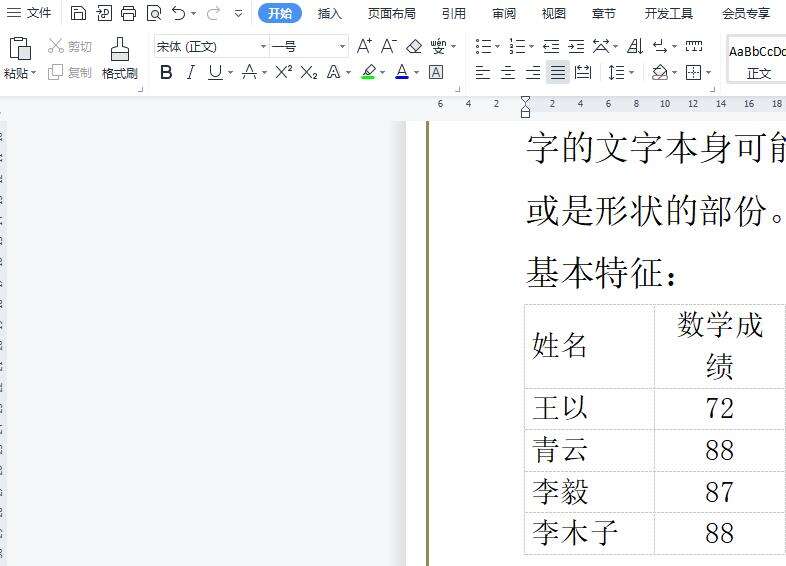
Task: Open the shading fill dropdown arrow
Action: coord(674,73)
